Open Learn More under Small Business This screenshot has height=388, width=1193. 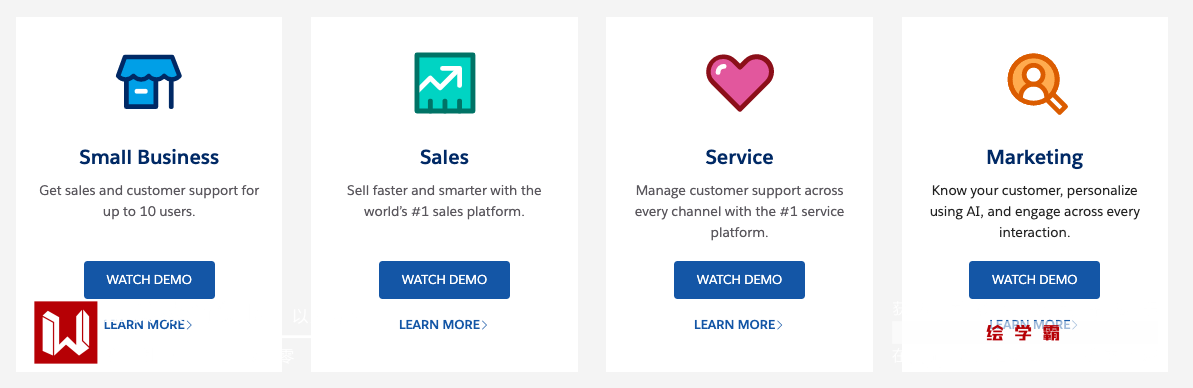(148, 325)
